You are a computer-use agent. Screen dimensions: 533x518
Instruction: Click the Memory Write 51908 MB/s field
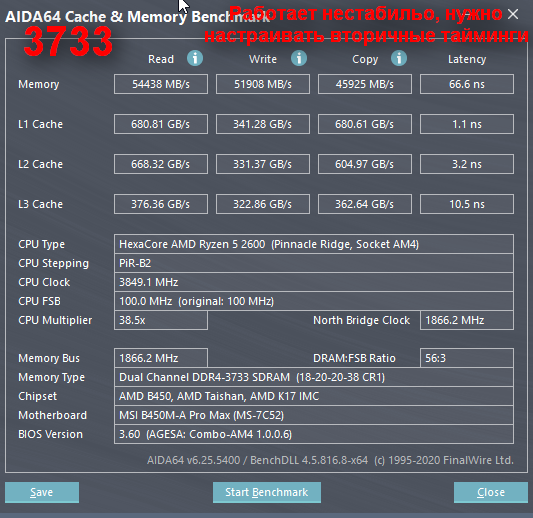click(263, 84)
